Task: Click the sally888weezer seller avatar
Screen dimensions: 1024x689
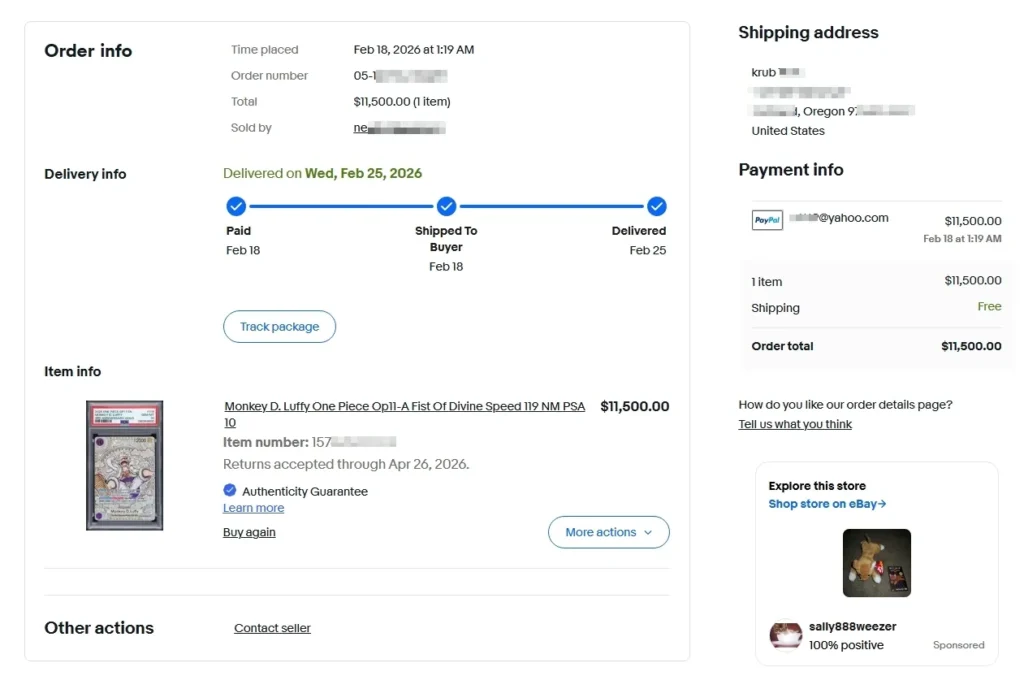Action: pos(785,635)
